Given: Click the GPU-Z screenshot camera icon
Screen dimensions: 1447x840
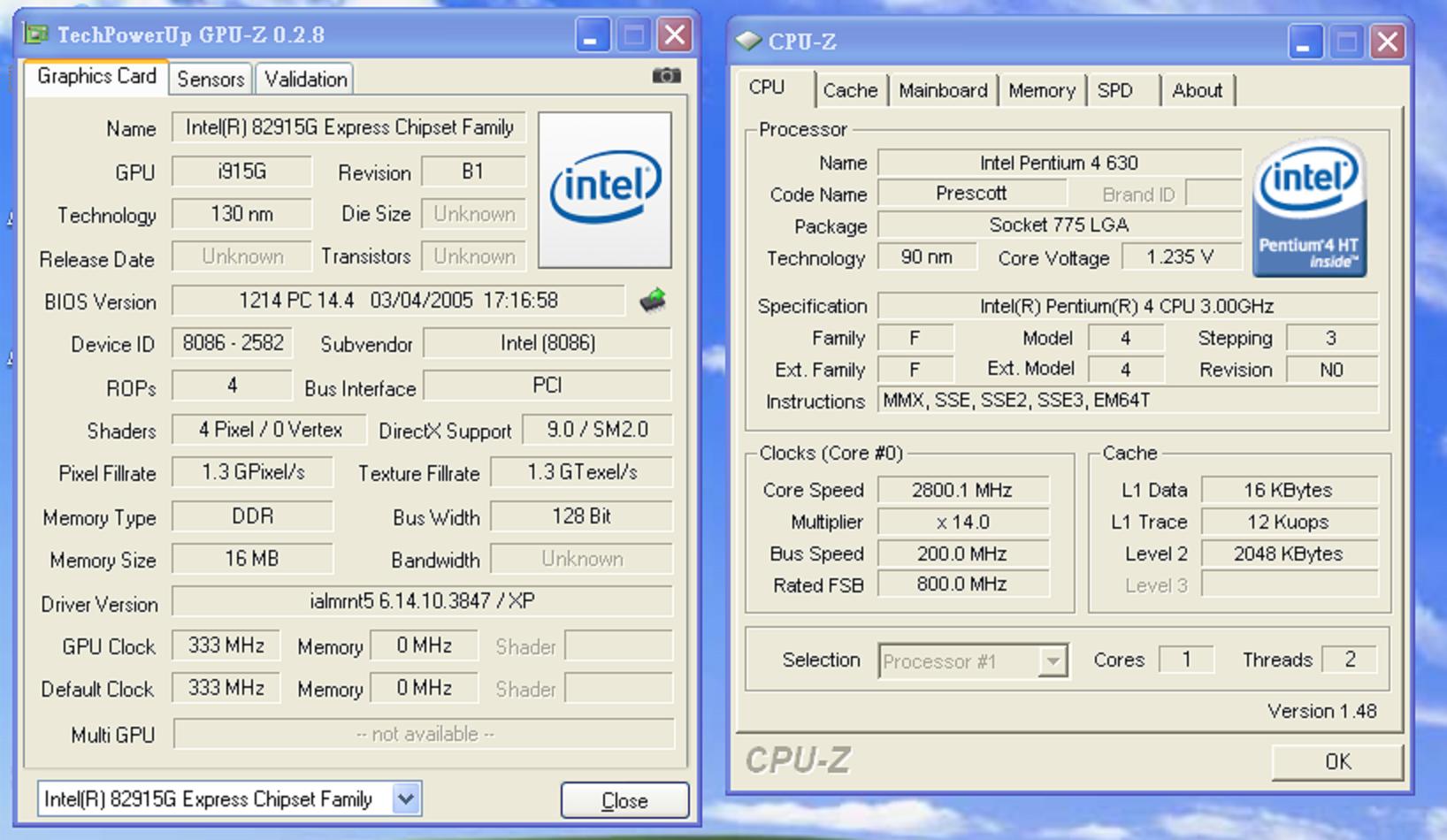Looking at the screenshot, I should click(x=666, y=76).
